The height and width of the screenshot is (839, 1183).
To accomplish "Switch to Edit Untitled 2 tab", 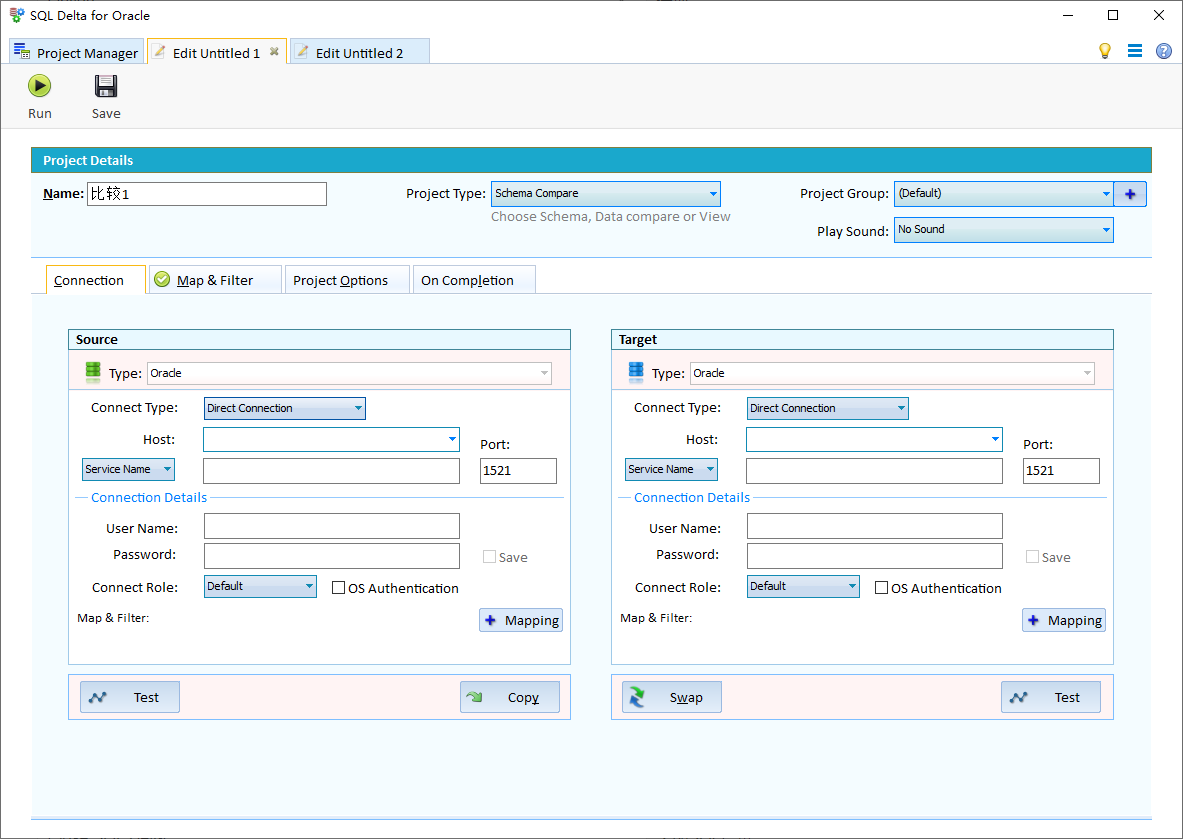I will (359, 52).
